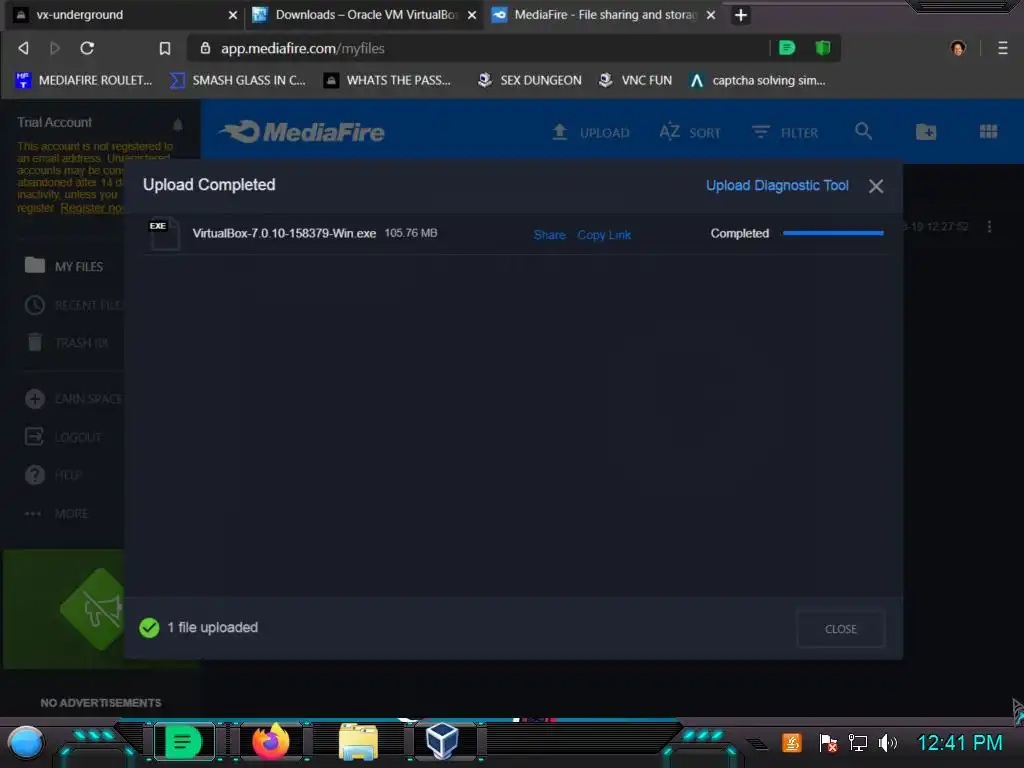1024x768 pixels.
Task: Open the WHATS THE PASS... bookmark
Action: pyautogui.click(x=387, y=80)
